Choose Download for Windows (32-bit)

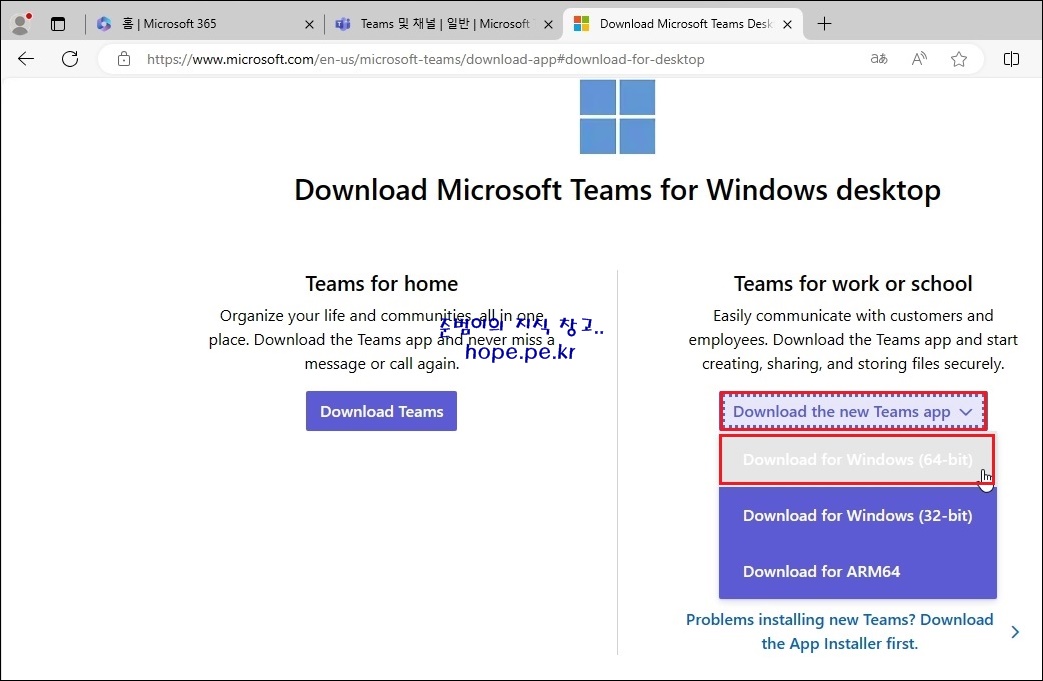click(x=857, y=515)
